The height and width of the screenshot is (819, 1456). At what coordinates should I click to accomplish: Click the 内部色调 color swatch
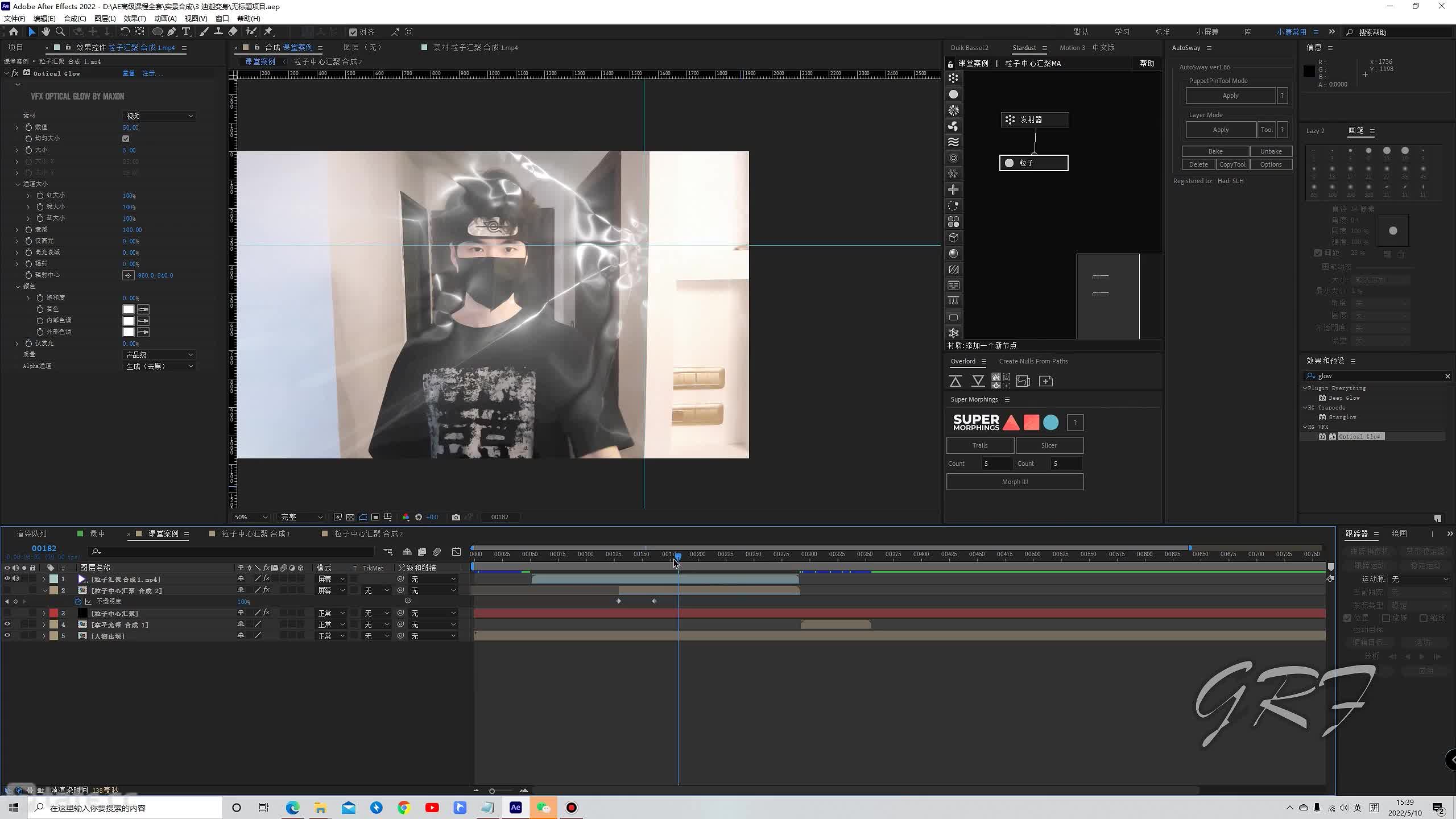pos(129,321)
